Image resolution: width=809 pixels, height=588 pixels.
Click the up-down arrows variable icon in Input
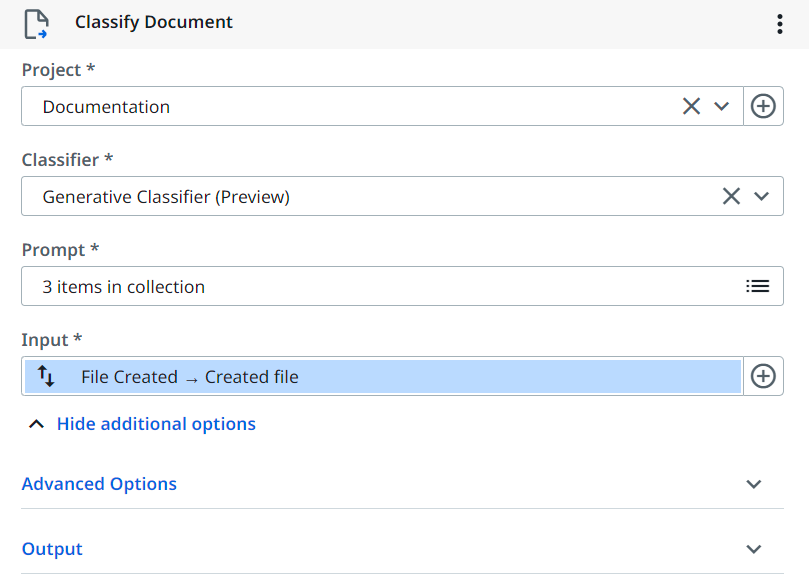pos(46,376)
